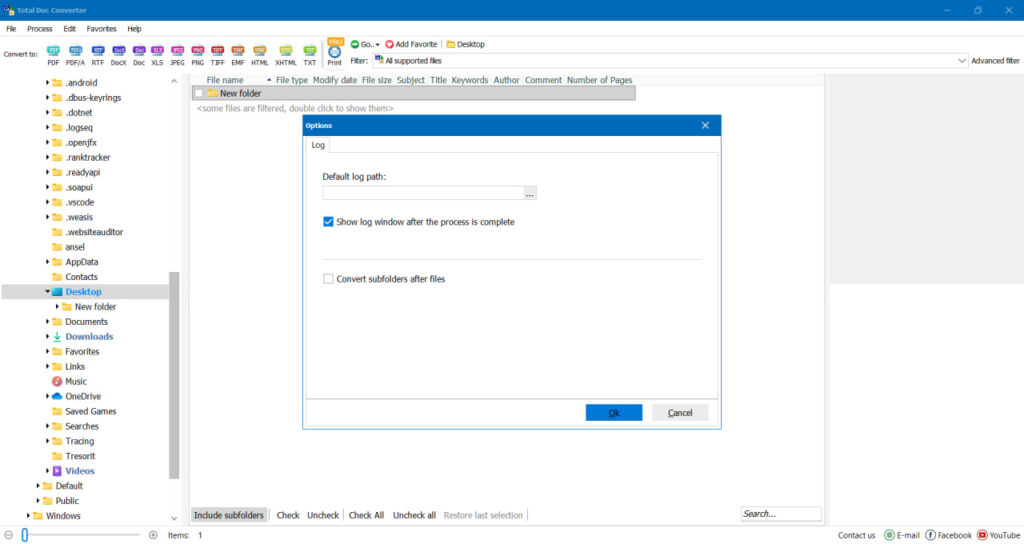Click Uncheck all button

(414, 515)
